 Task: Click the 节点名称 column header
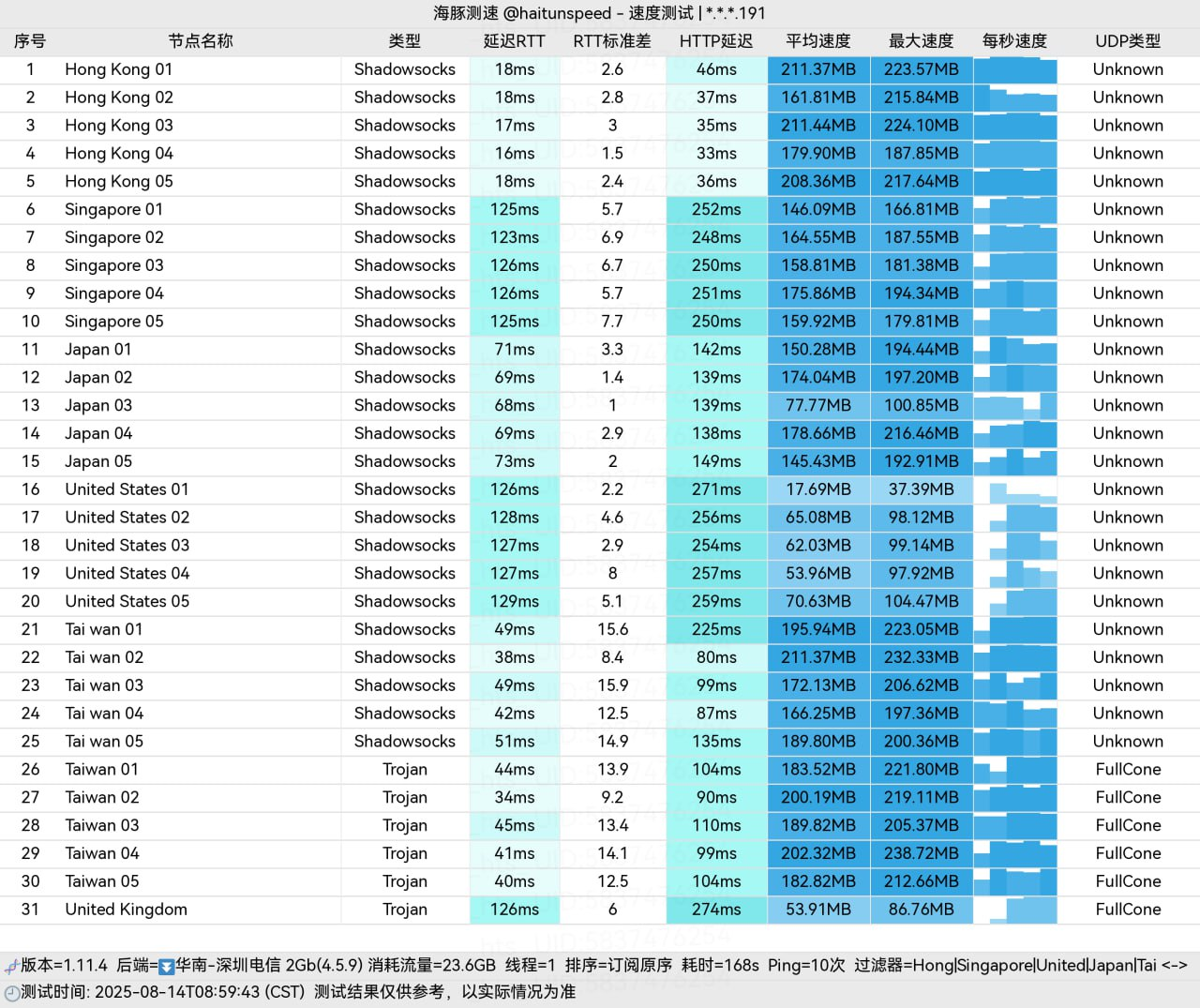click(200, 41)
